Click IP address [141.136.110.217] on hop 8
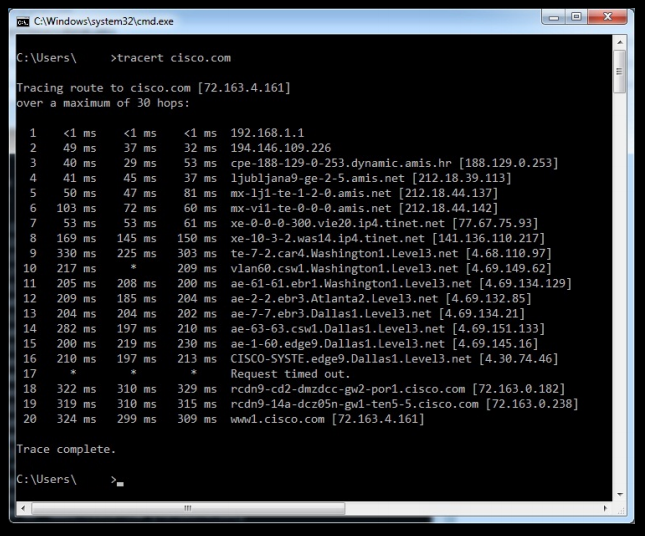This screenshot has width=645, height=536. click(488, 239)
